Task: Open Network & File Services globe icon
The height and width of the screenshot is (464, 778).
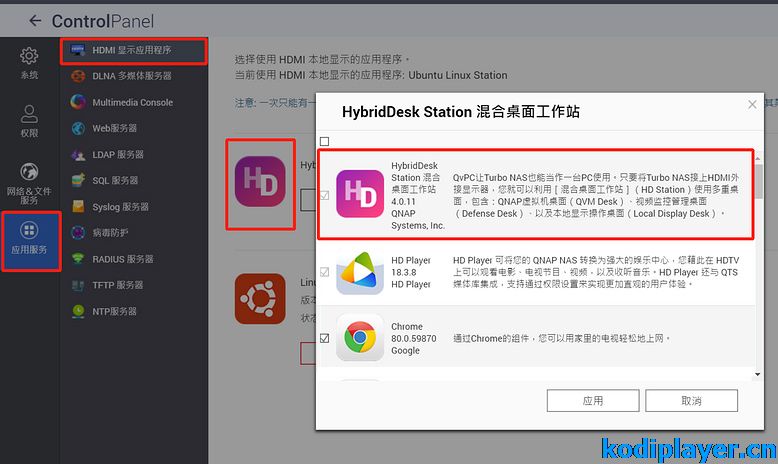Action: click(x=29, y=172)
